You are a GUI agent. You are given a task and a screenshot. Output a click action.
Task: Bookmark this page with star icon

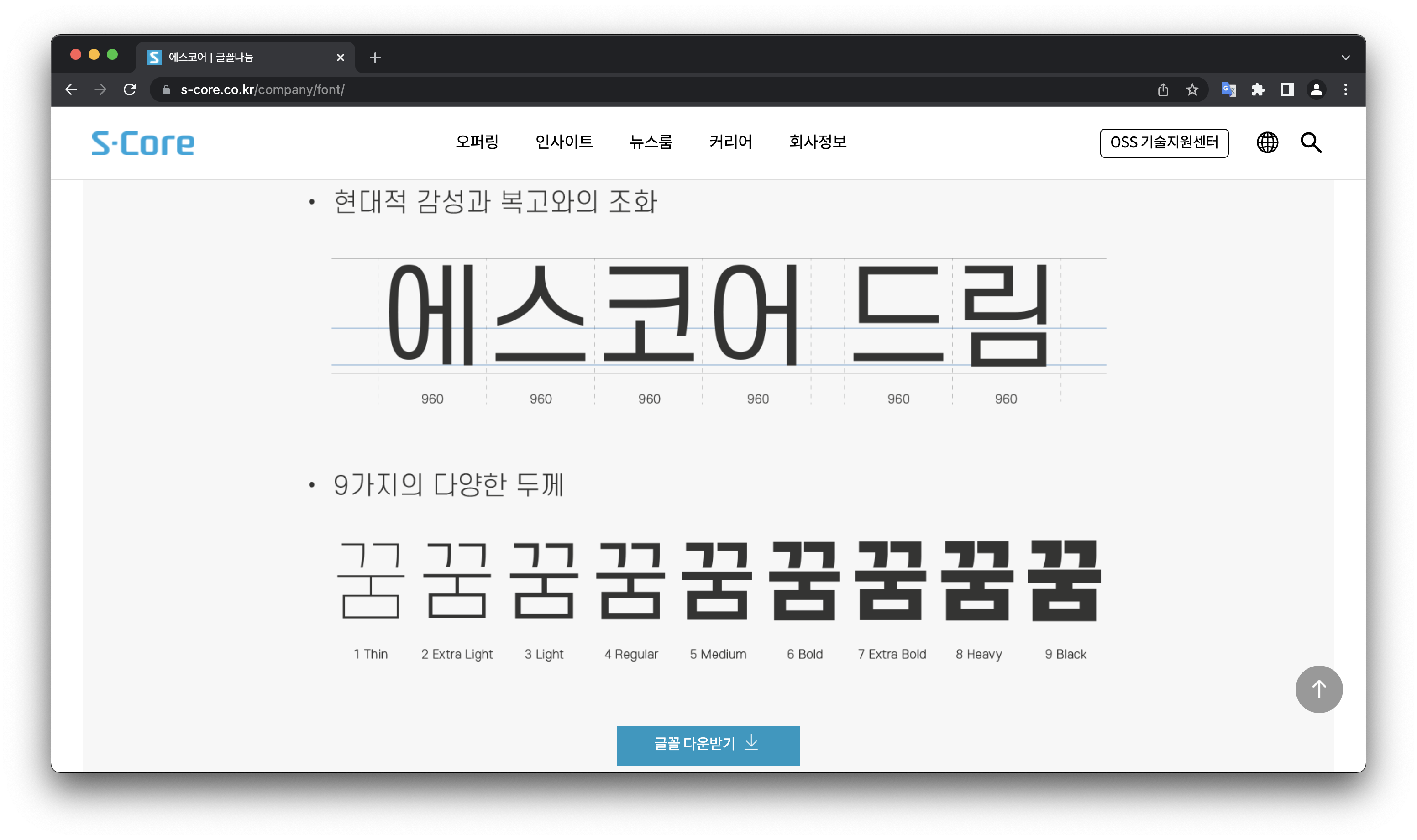[1192, 89]
